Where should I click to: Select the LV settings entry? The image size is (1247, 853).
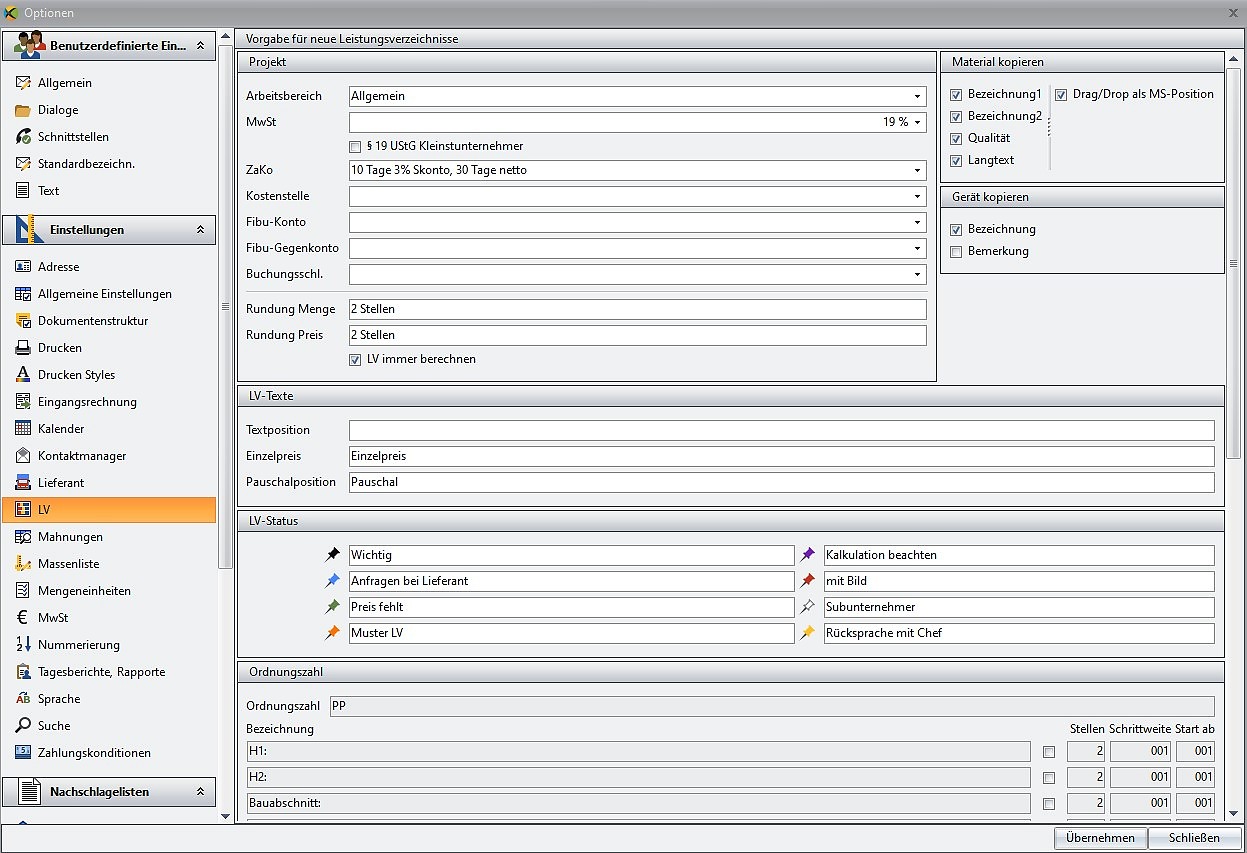pos(109,510)
